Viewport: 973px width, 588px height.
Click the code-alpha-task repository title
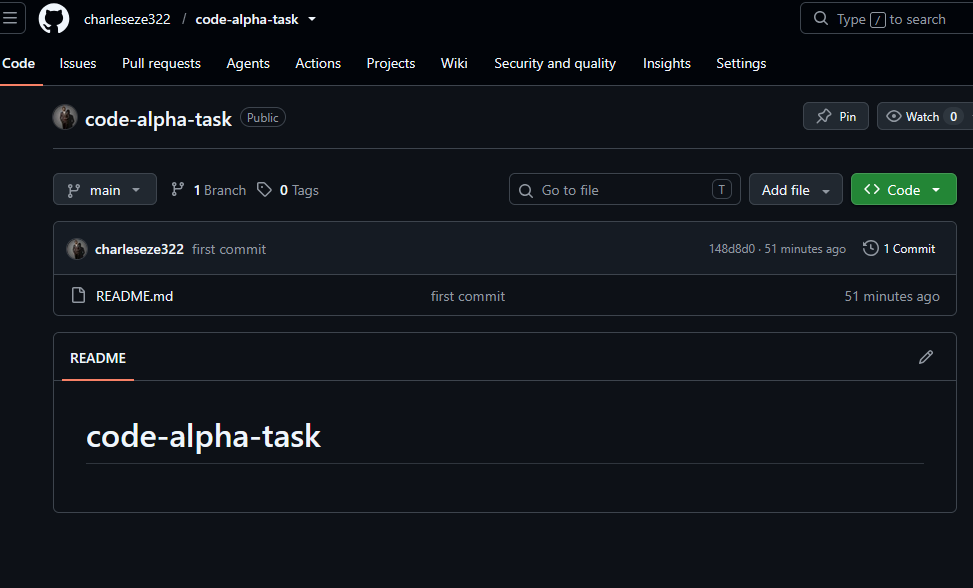(158, 118)
